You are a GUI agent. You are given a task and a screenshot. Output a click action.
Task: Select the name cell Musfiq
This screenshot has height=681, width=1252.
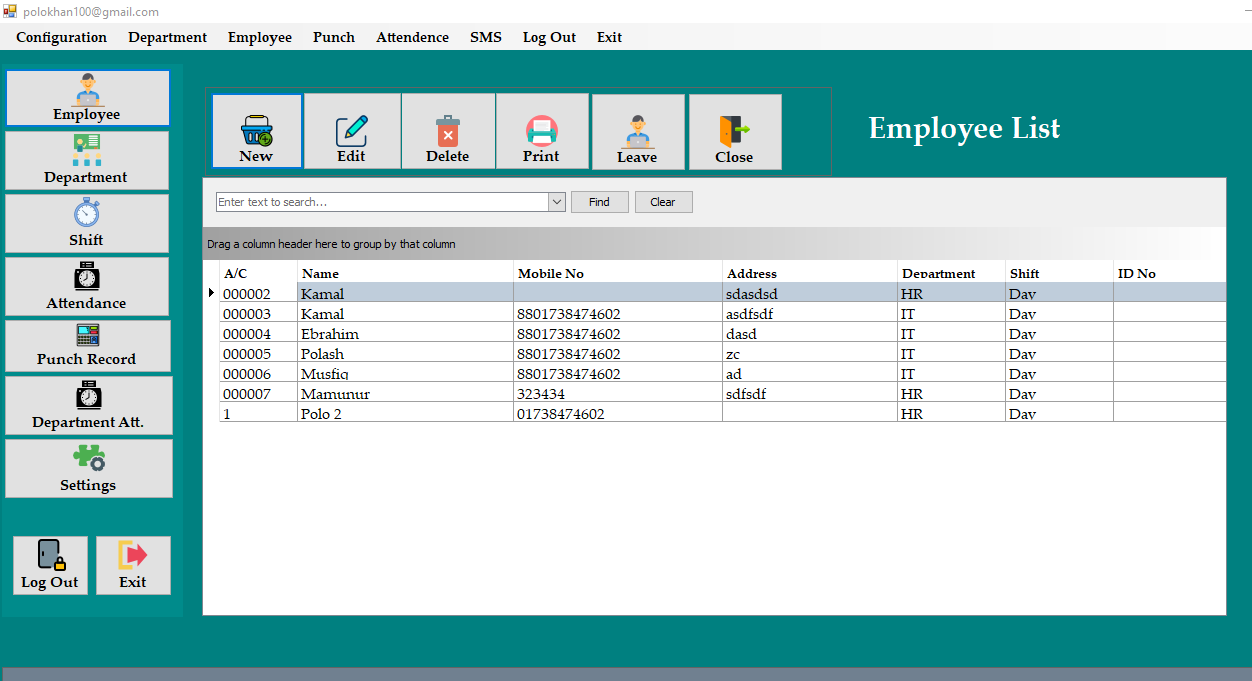click(x=405, y=373)
